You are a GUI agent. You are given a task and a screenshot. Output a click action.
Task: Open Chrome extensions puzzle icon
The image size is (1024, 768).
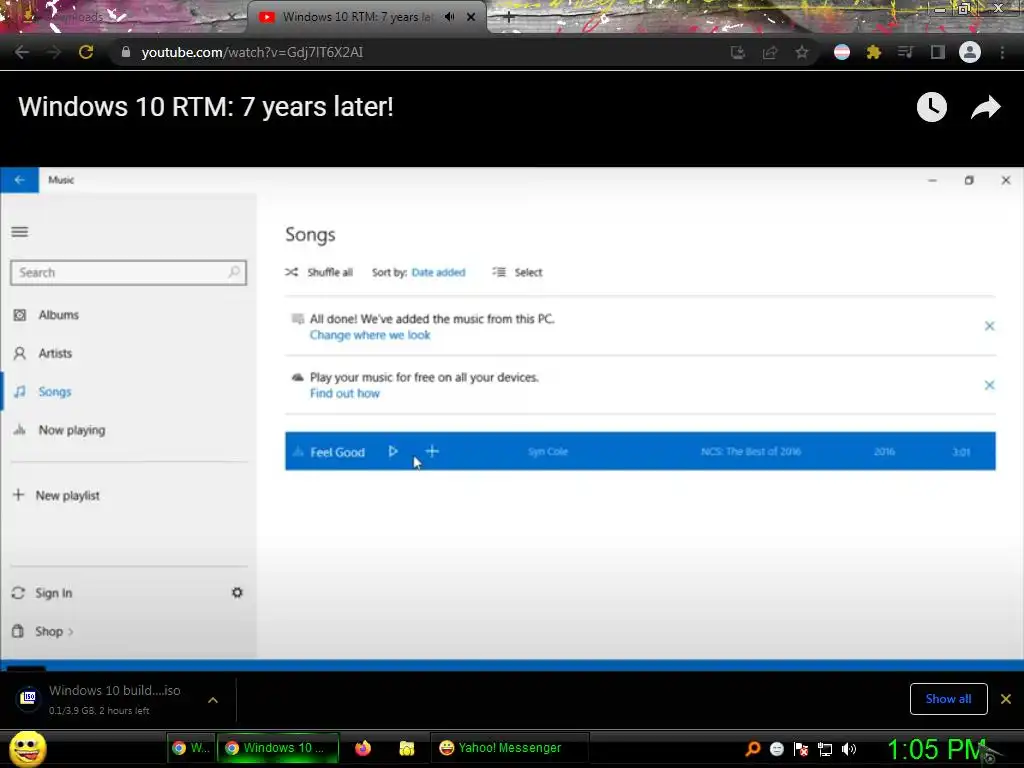tap(874, 52)
